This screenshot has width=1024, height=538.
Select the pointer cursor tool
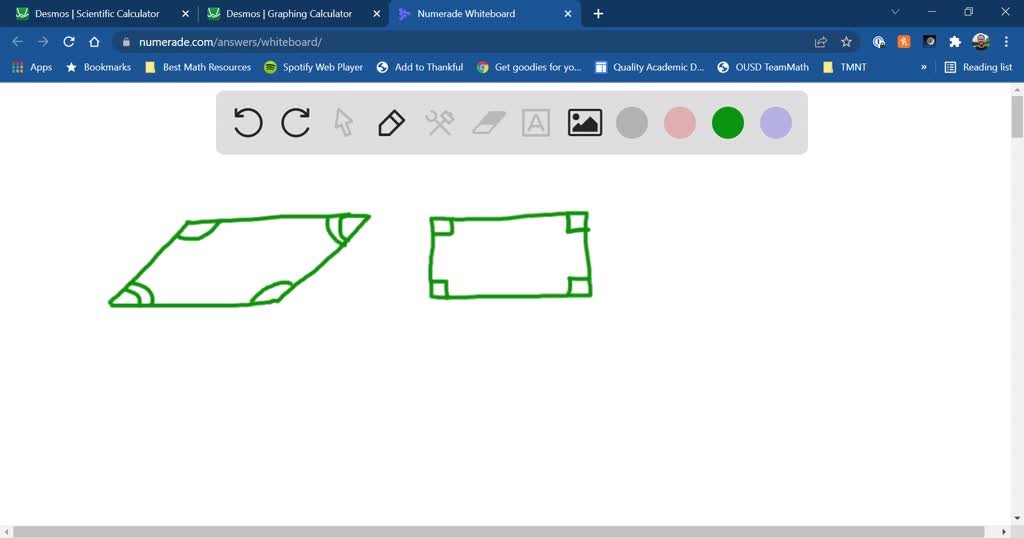[x=344, y=122]
